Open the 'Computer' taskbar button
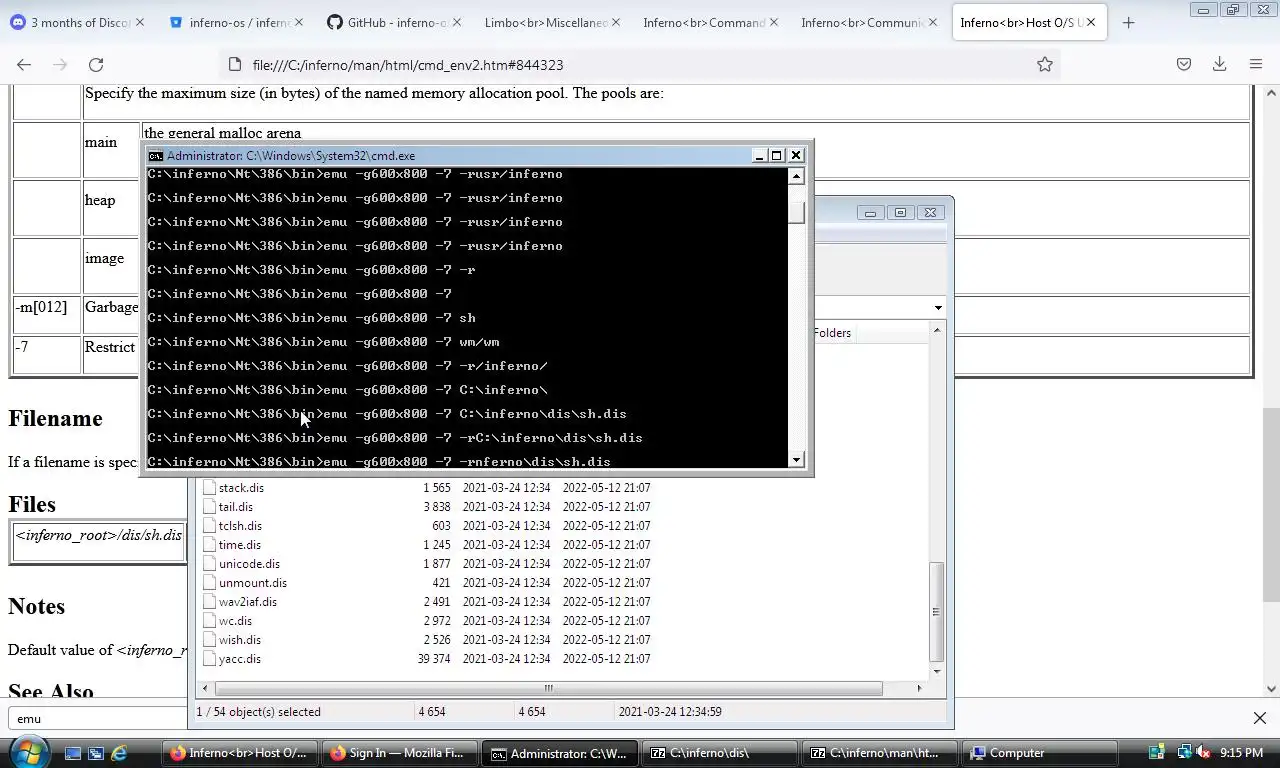Screen dimensions: 1280x768 pos(1039,753)
